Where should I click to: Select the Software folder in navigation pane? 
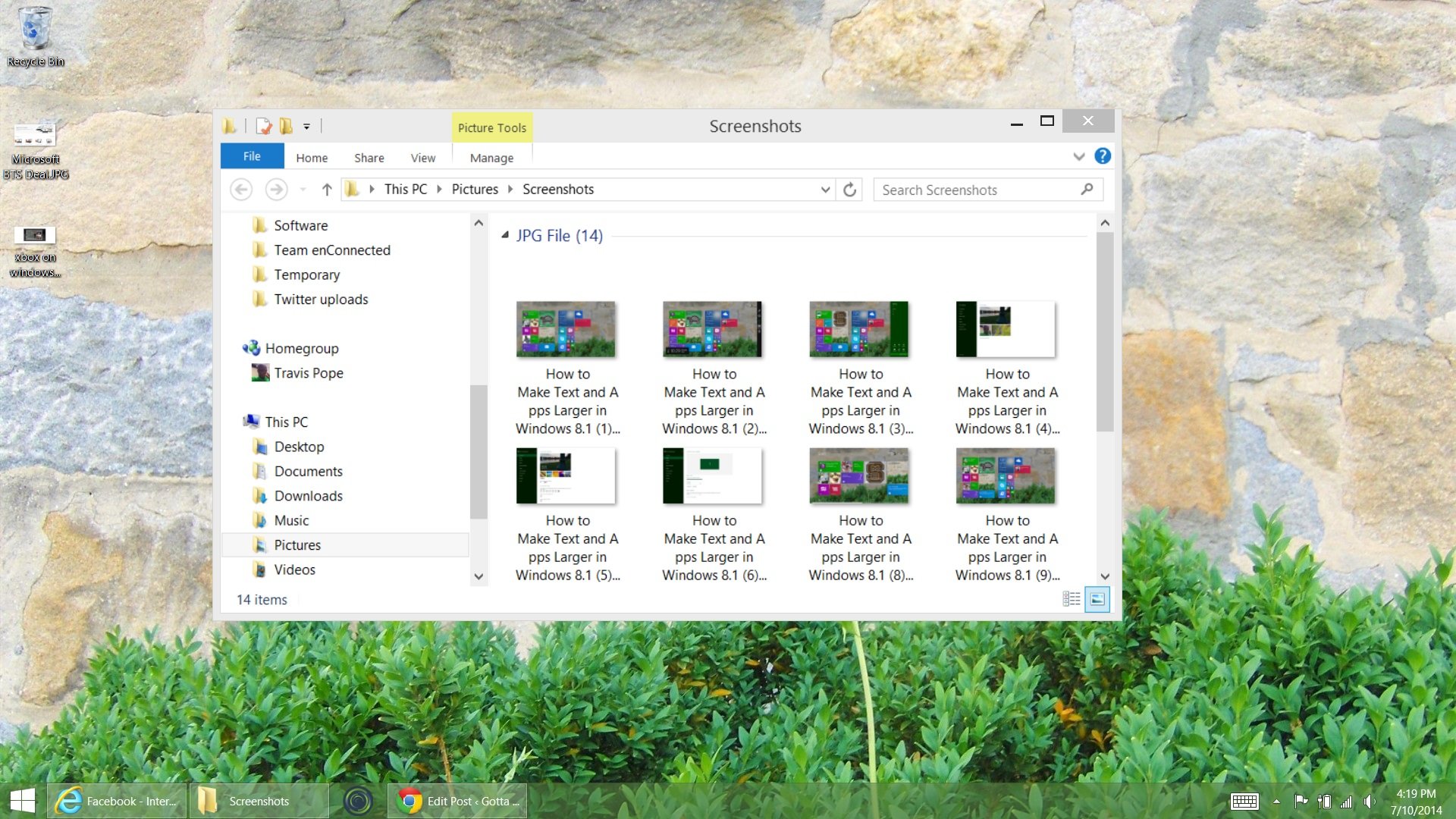[300, 225]
